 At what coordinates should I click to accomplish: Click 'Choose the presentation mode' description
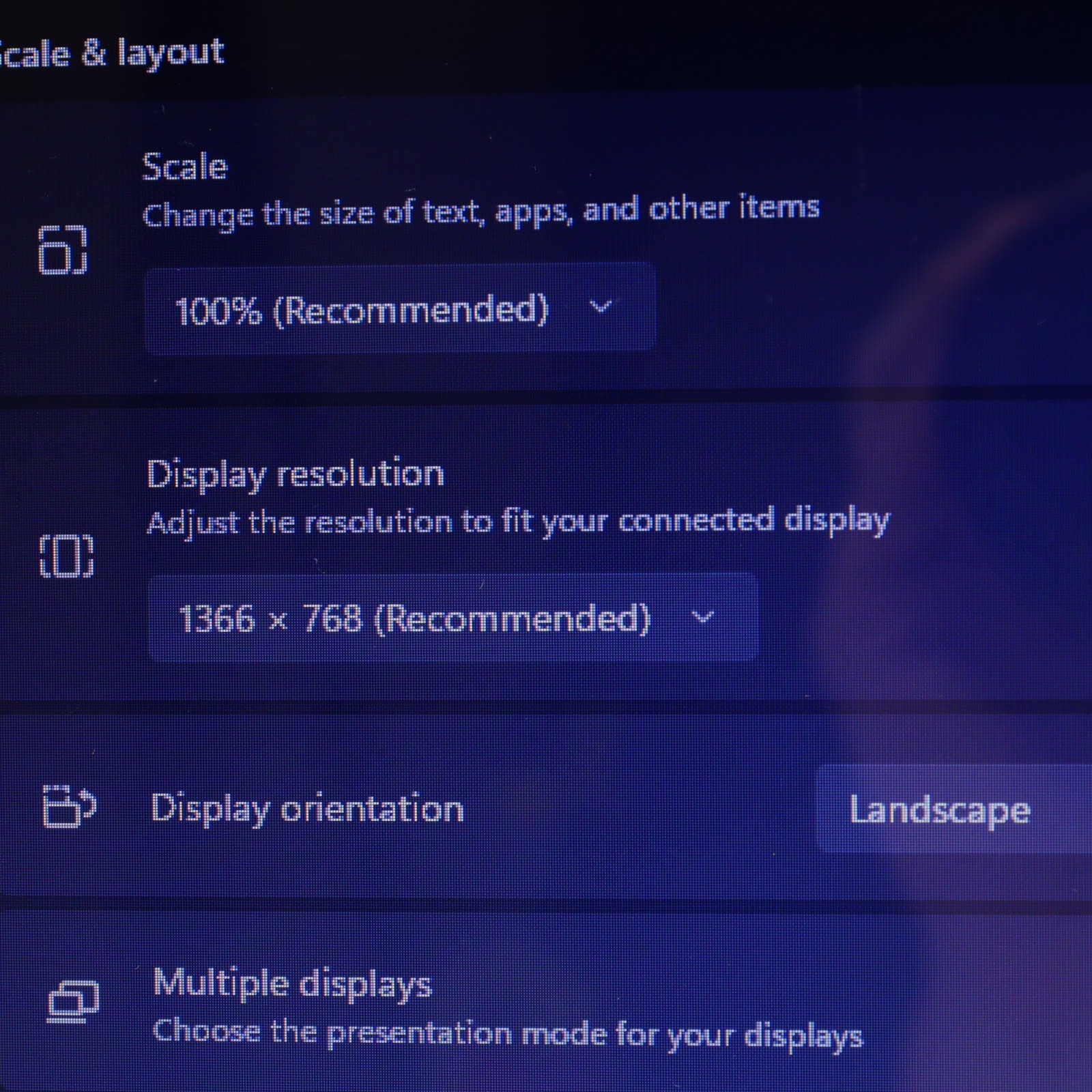[508, 1033]
